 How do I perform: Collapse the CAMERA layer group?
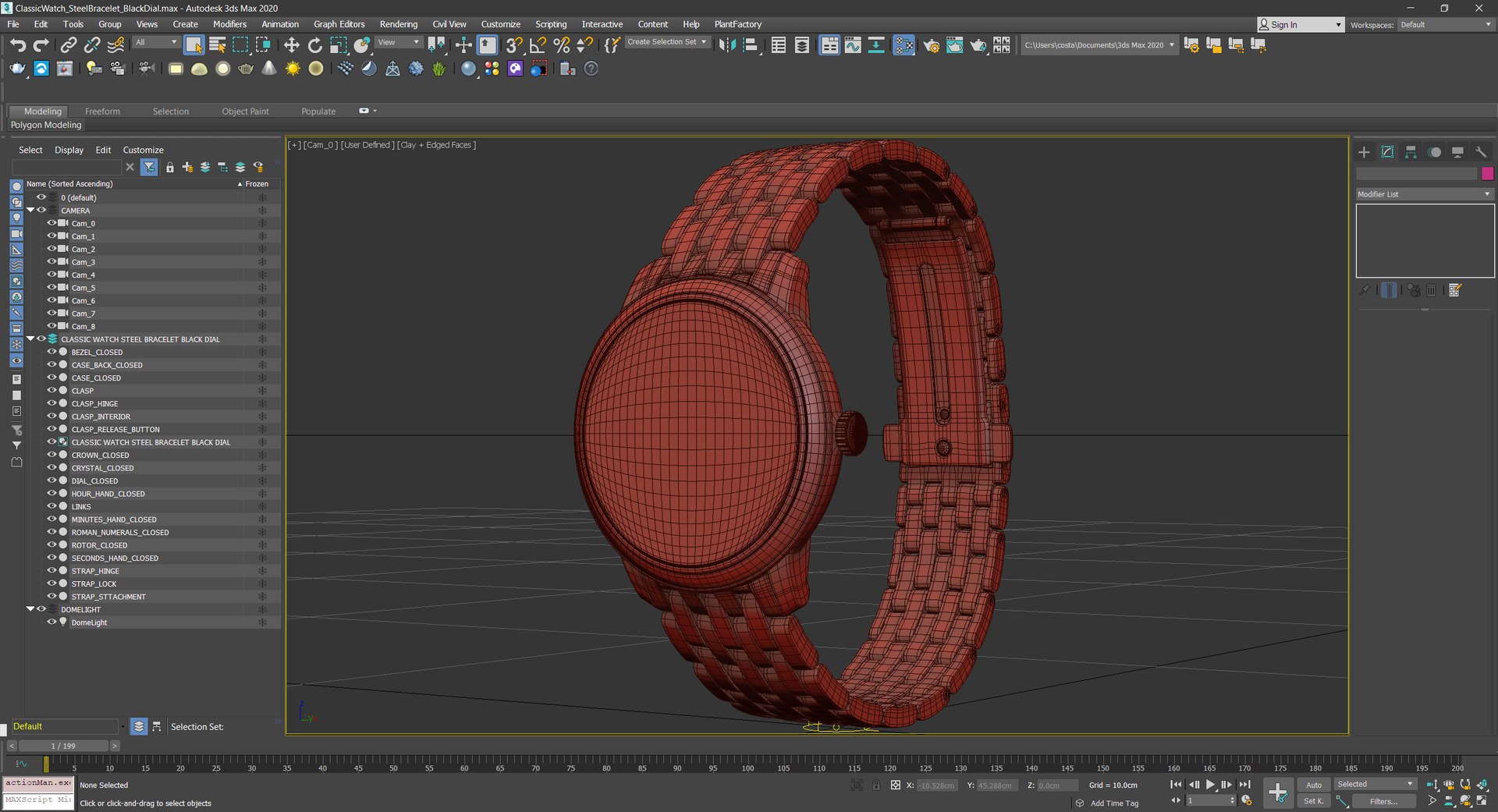tap(30, 211)
